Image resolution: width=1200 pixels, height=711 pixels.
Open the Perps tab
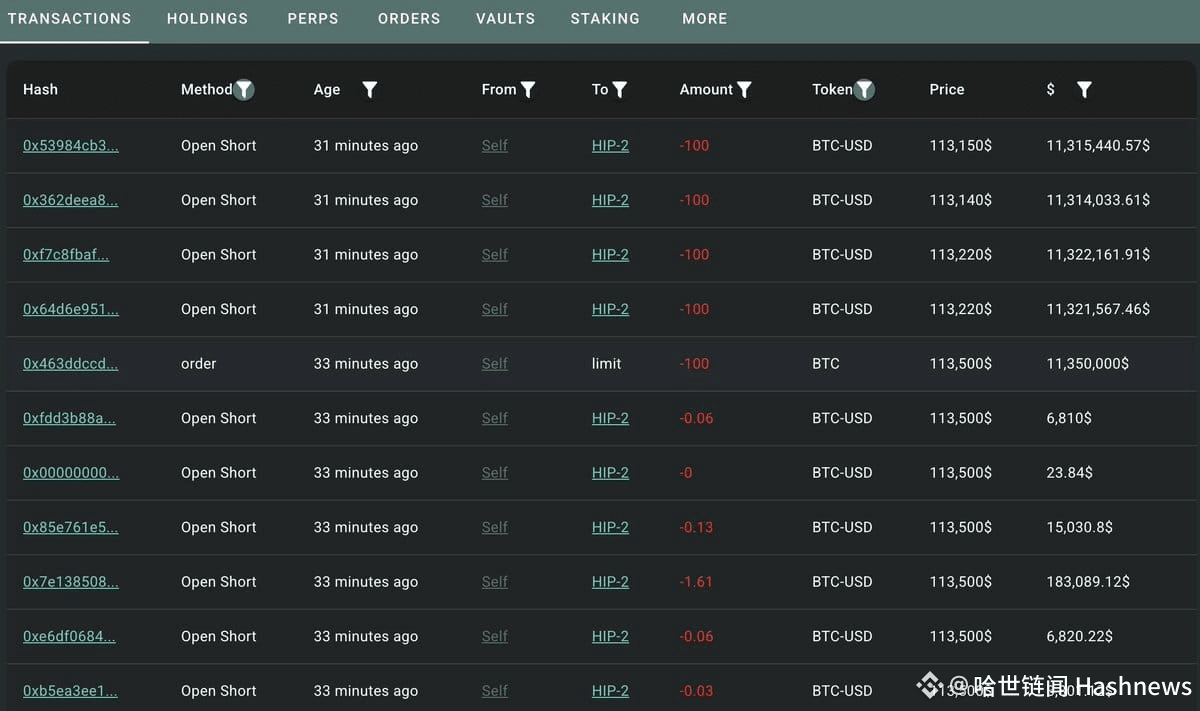(x=313, y=19)
